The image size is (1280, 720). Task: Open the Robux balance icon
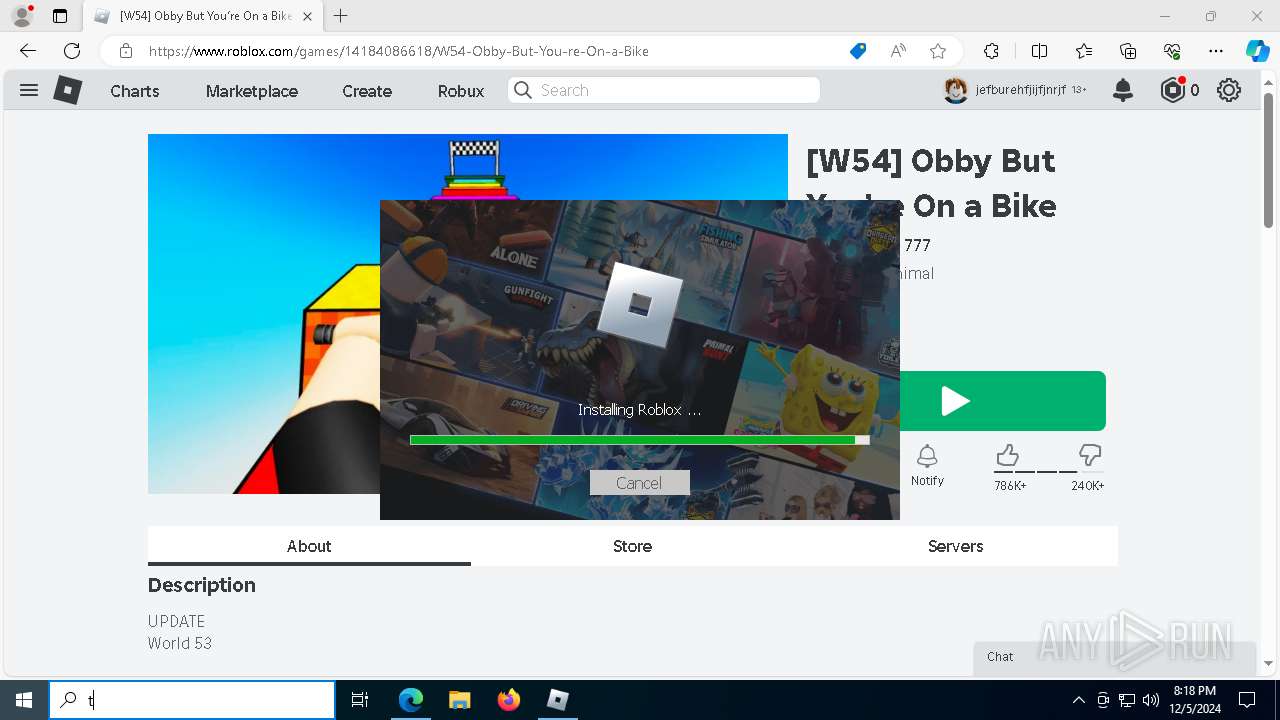click(1173, 90)
